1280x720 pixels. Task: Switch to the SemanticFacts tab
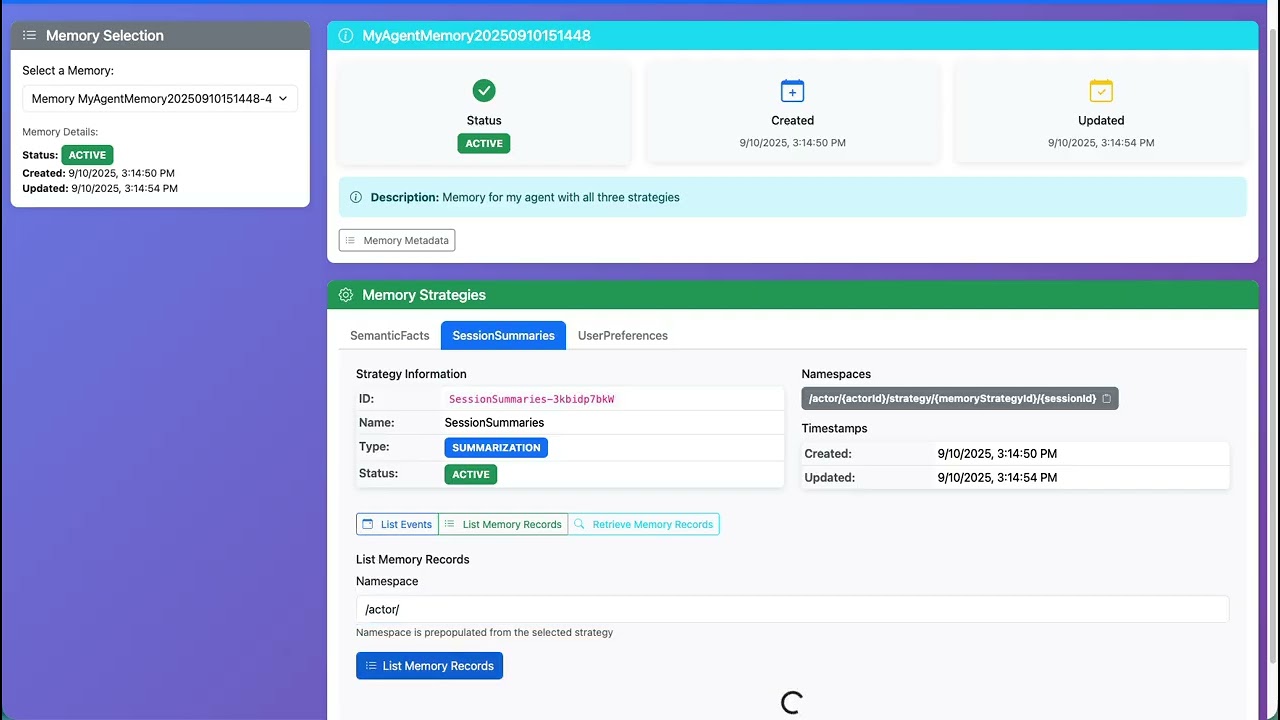390,336
